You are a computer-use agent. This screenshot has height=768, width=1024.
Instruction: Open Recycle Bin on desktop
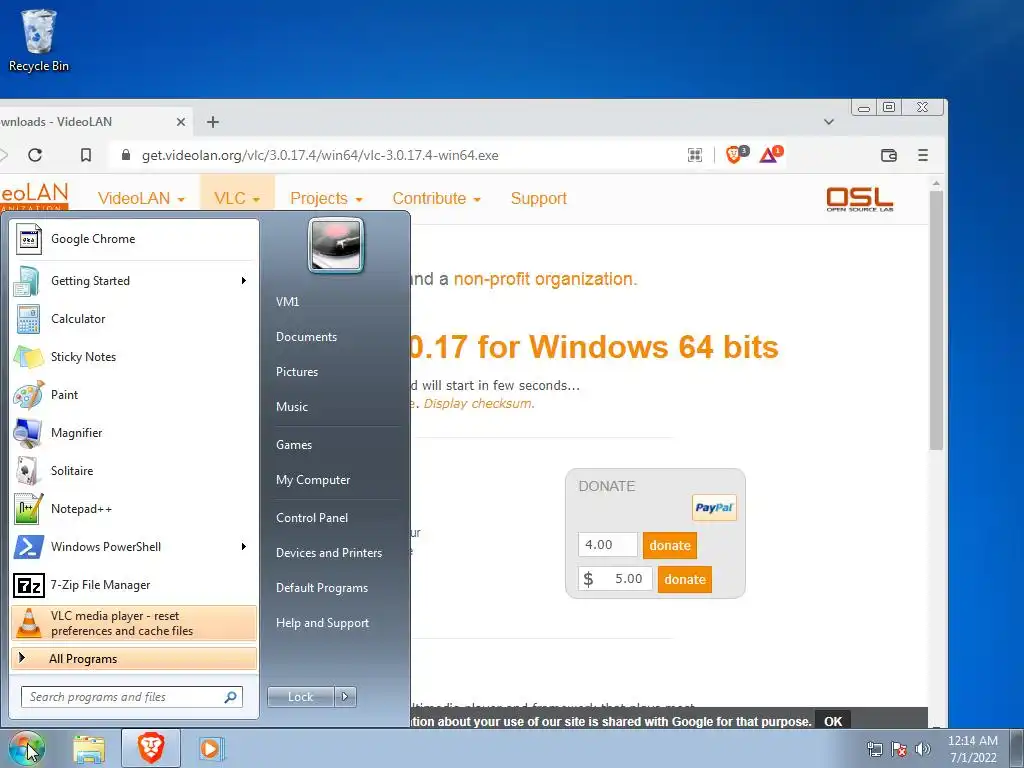point(39,40)
